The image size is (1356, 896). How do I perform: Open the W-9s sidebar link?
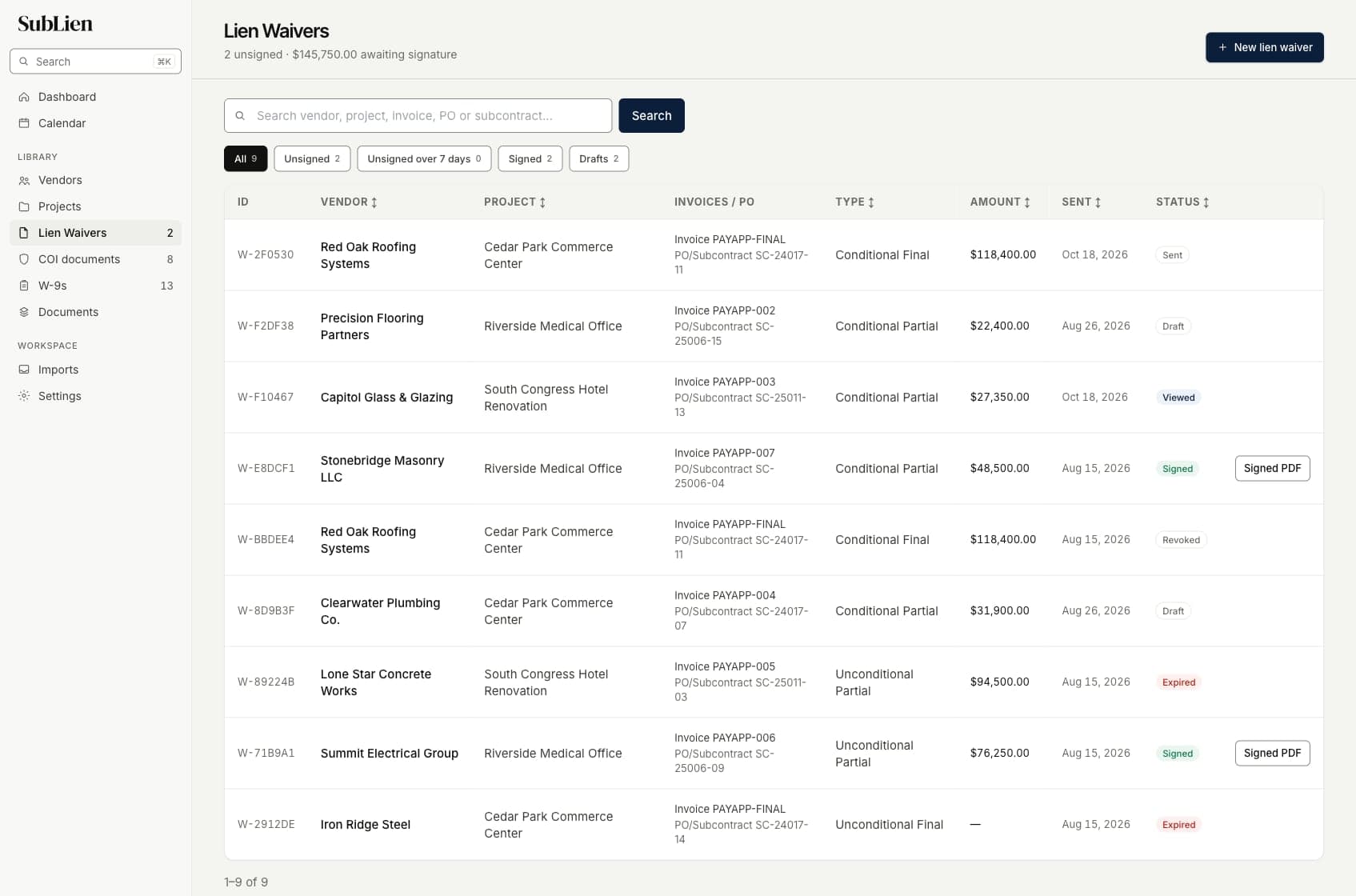[x=95, y=286]
